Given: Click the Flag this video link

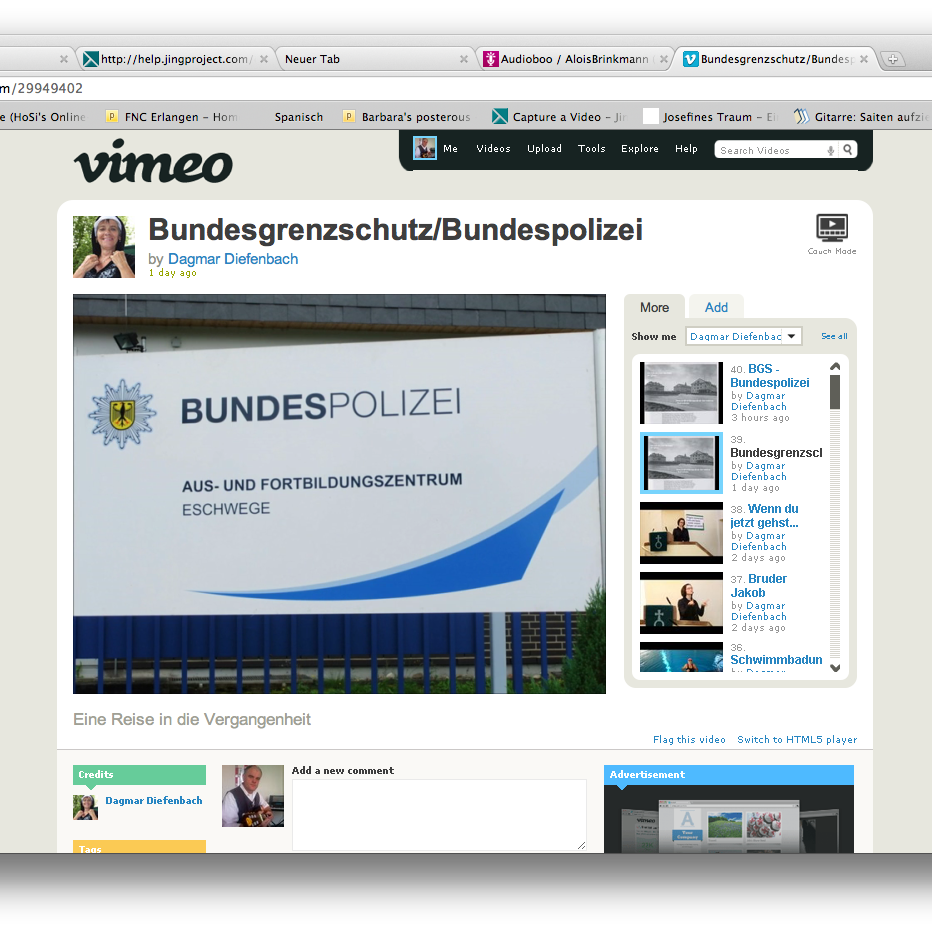Looking at the screenshot, I should tap(689, 740).
